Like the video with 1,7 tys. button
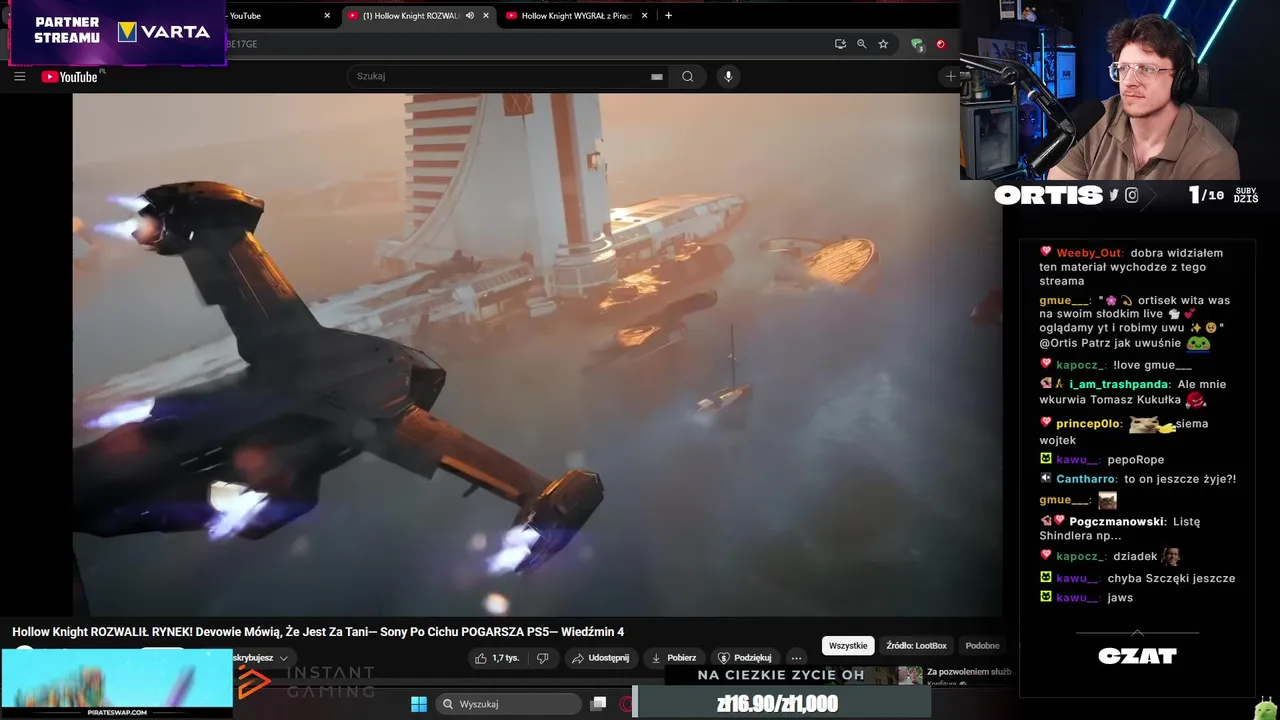1280x720 pixels. click(x=497, y=658)
